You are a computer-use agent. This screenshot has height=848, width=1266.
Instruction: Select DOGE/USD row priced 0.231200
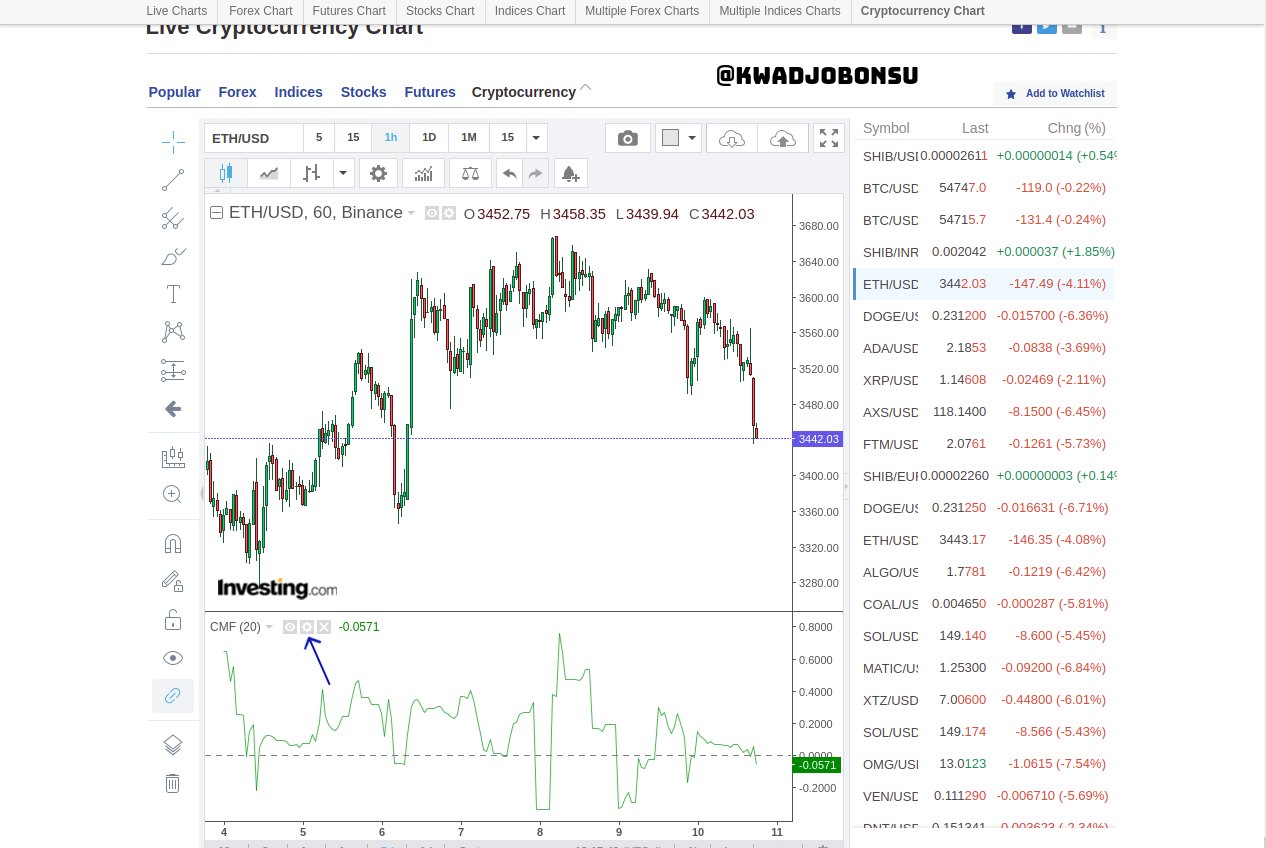[x=984, y=316]
